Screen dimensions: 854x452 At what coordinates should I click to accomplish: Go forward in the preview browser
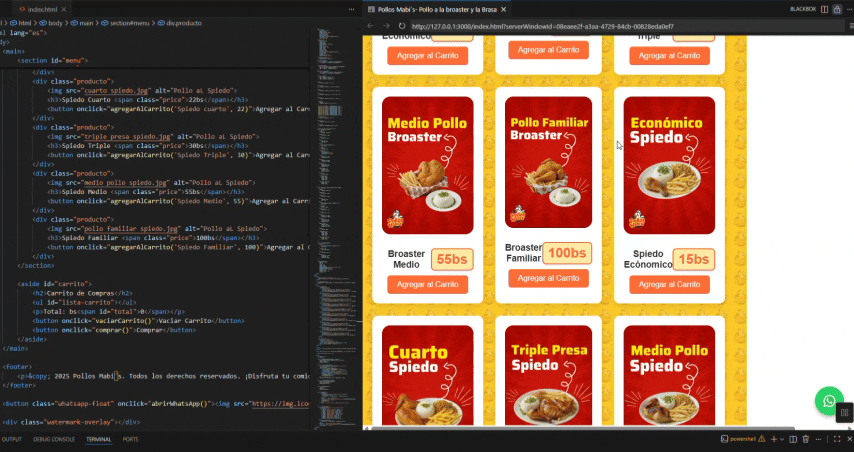coord(386,26)
